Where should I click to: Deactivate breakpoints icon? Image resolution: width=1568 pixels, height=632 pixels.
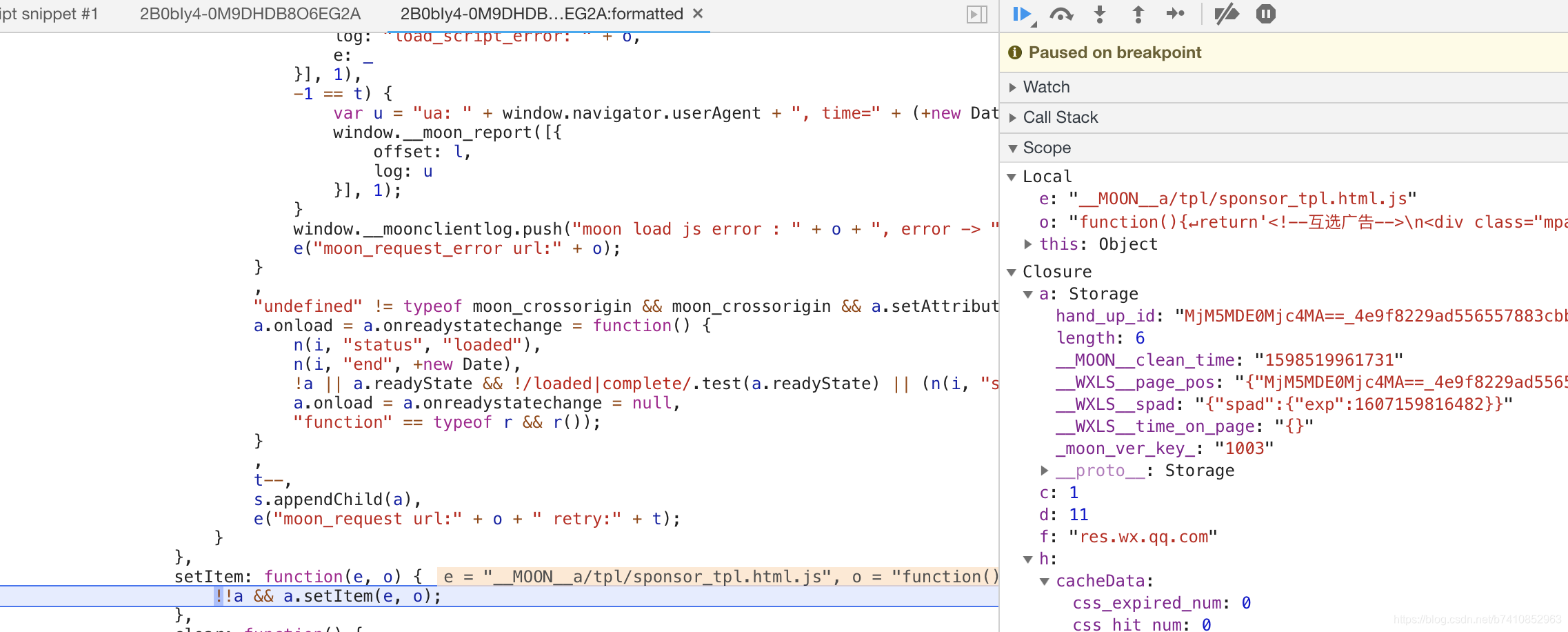coord(1227,14)
